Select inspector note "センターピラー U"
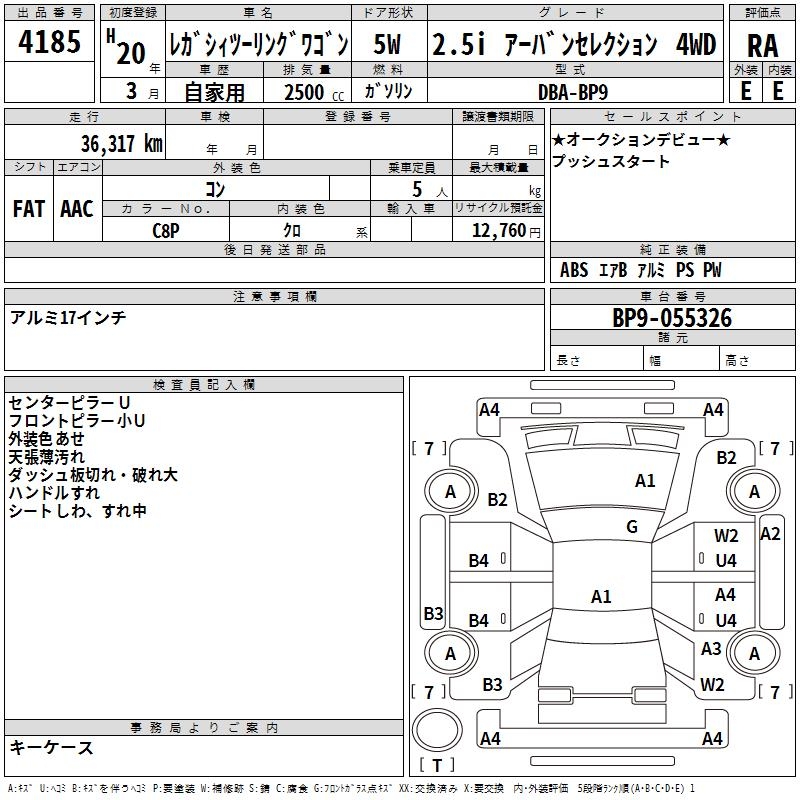 (70, 403)
